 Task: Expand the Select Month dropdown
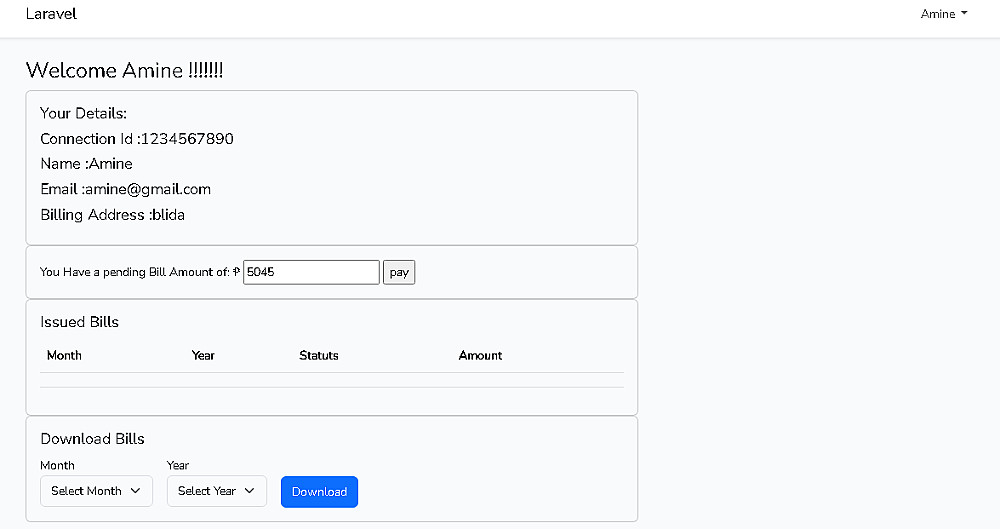[x=96, y=491]
